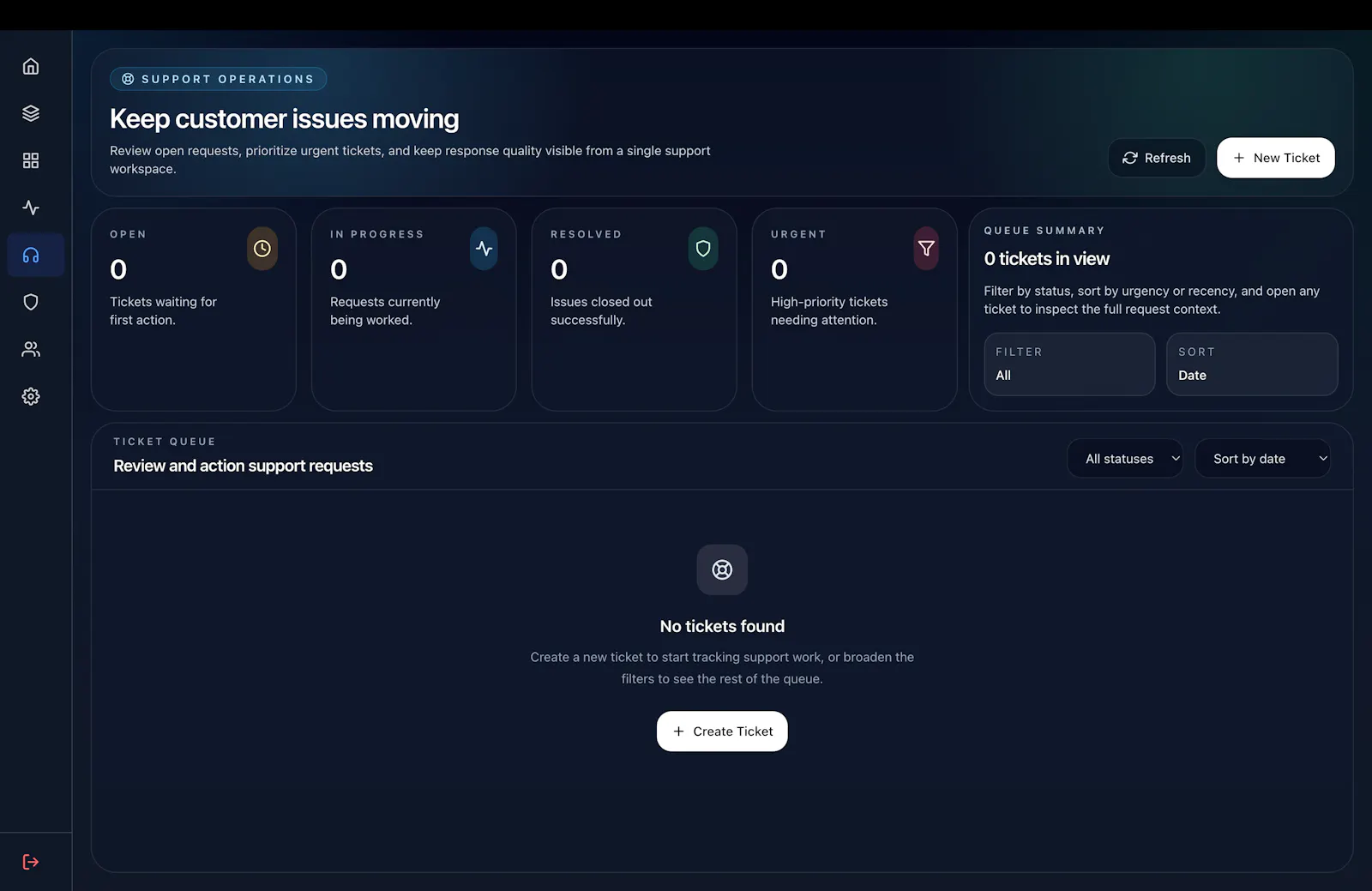Refresh the ticket list
This screenshot has width=1372, height=891.
click(x=1157, y=158)
